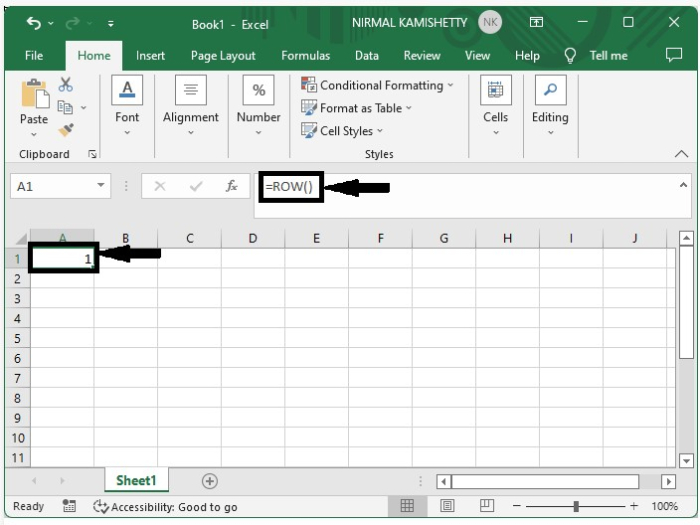Click the horizontal scrollbar left arrow
This screenshot has width=700, height=525.
tap(443, 482)
